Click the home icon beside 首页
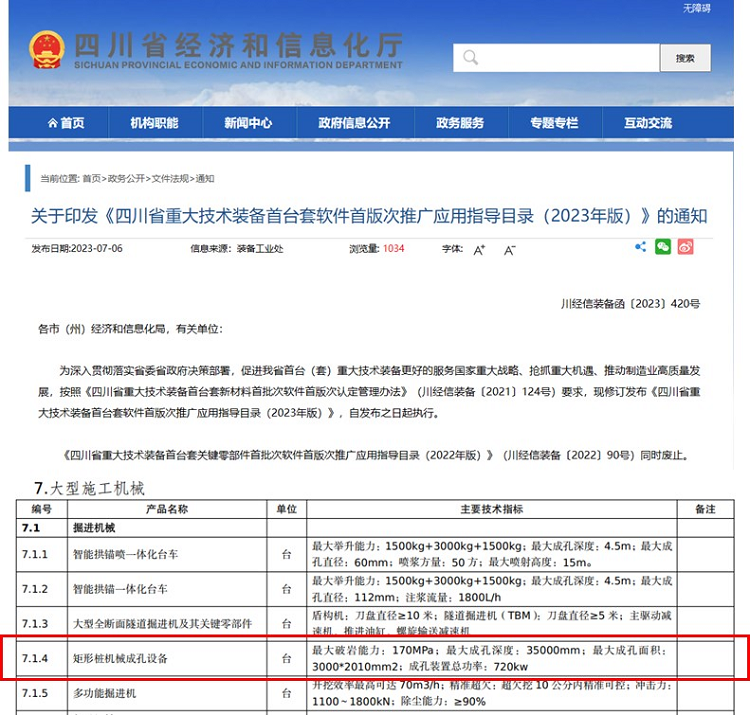This screenshot has height=715, width=750. pos(53,123)
